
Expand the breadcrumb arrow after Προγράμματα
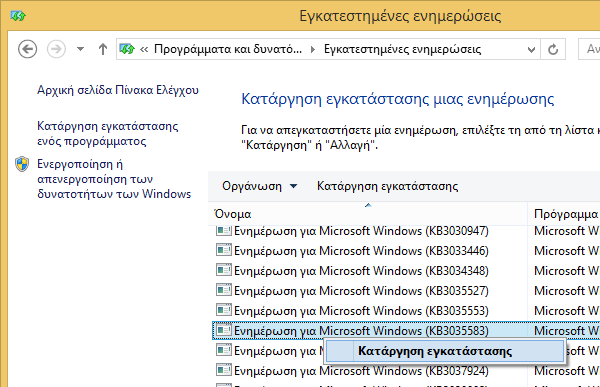(x=313, y=49)
